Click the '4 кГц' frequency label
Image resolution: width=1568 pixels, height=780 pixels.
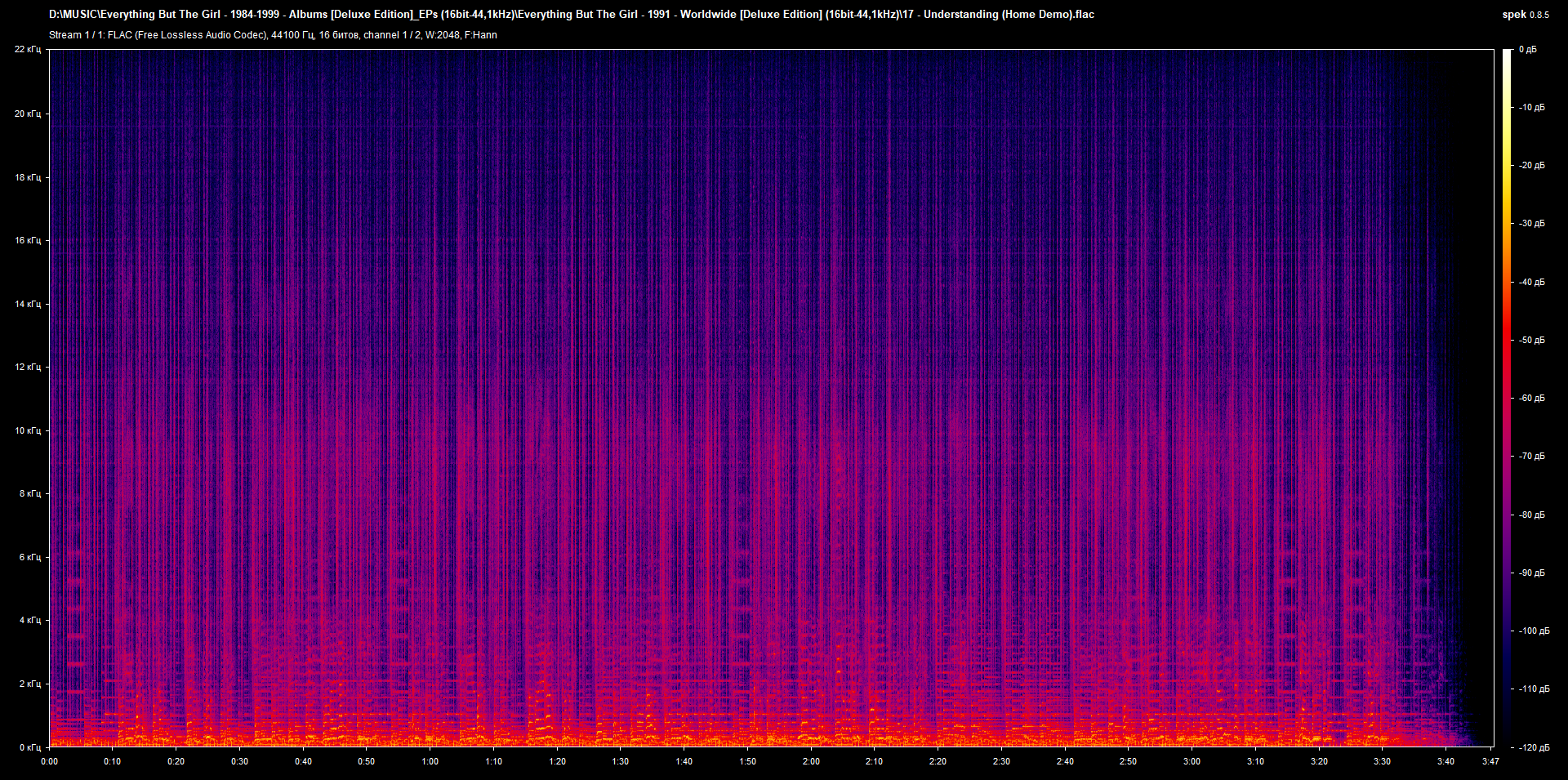pos(29,620)
